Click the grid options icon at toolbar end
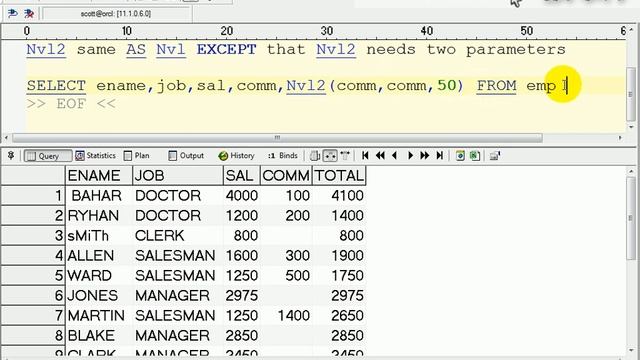This screenshot has width=640, height=360. click(495, 156)
